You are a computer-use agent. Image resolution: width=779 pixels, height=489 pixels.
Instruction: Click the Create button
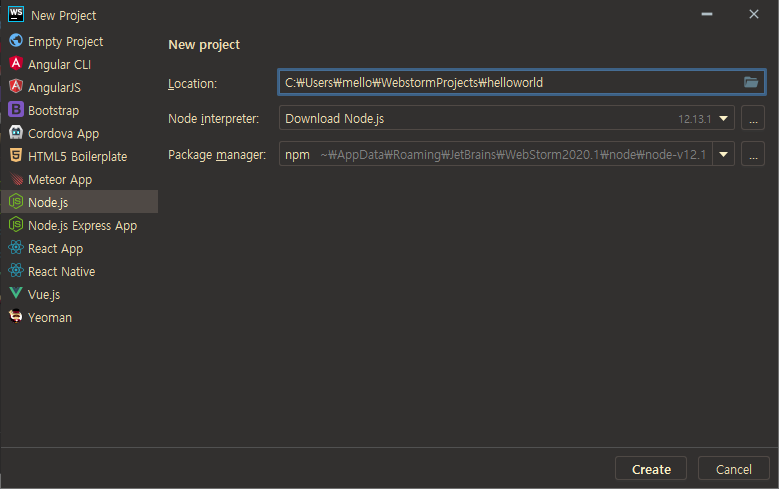coord(651,469)
